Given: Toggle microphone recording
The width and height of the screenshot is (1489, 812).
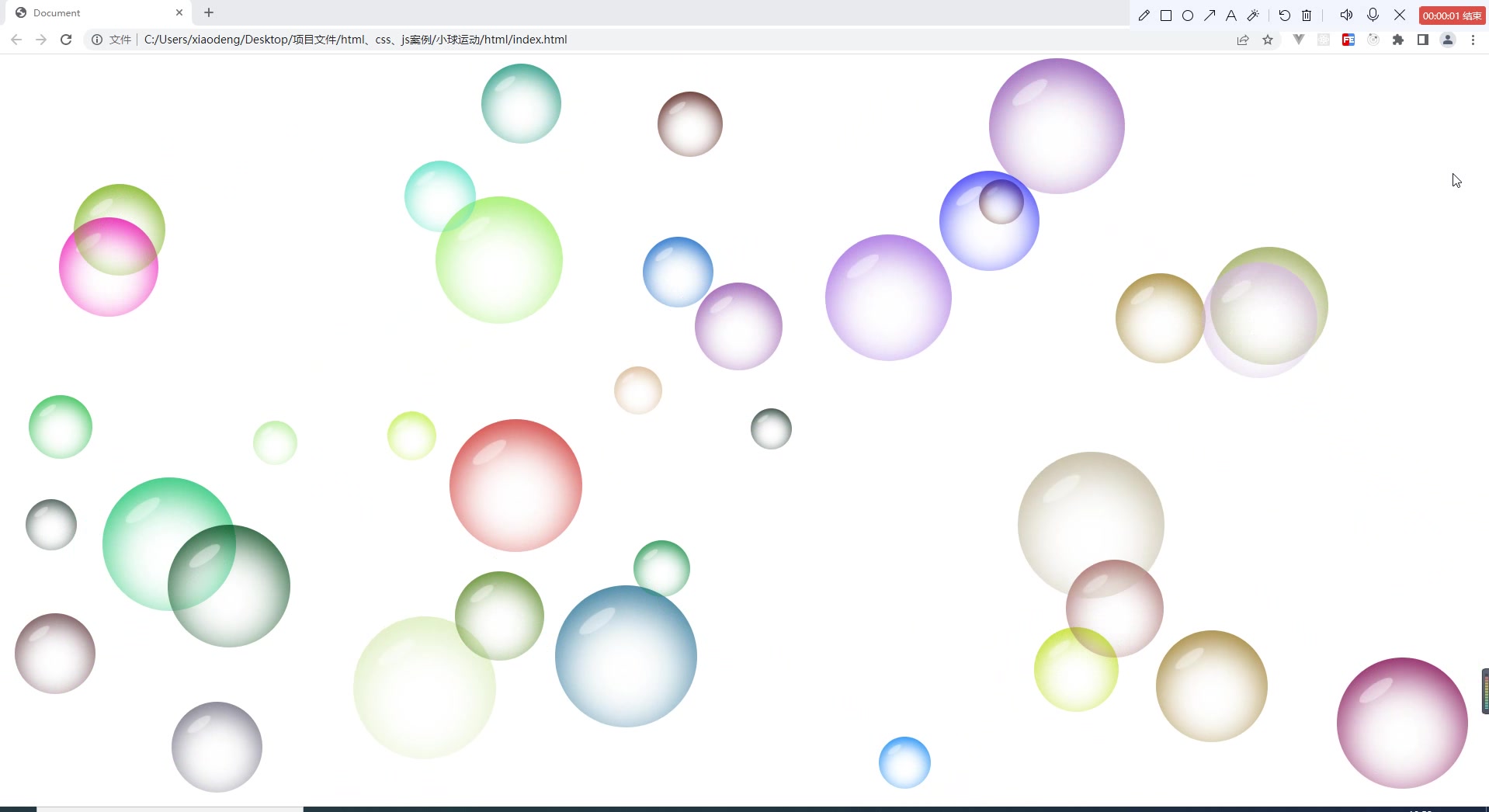Looking at the screenshot, I should click(x=1373, y=16).
